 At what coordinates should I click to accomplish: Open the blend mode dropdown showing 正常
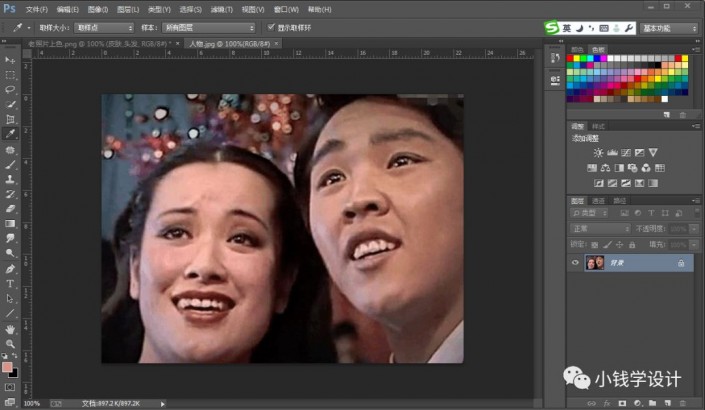[x=600, y=229]
